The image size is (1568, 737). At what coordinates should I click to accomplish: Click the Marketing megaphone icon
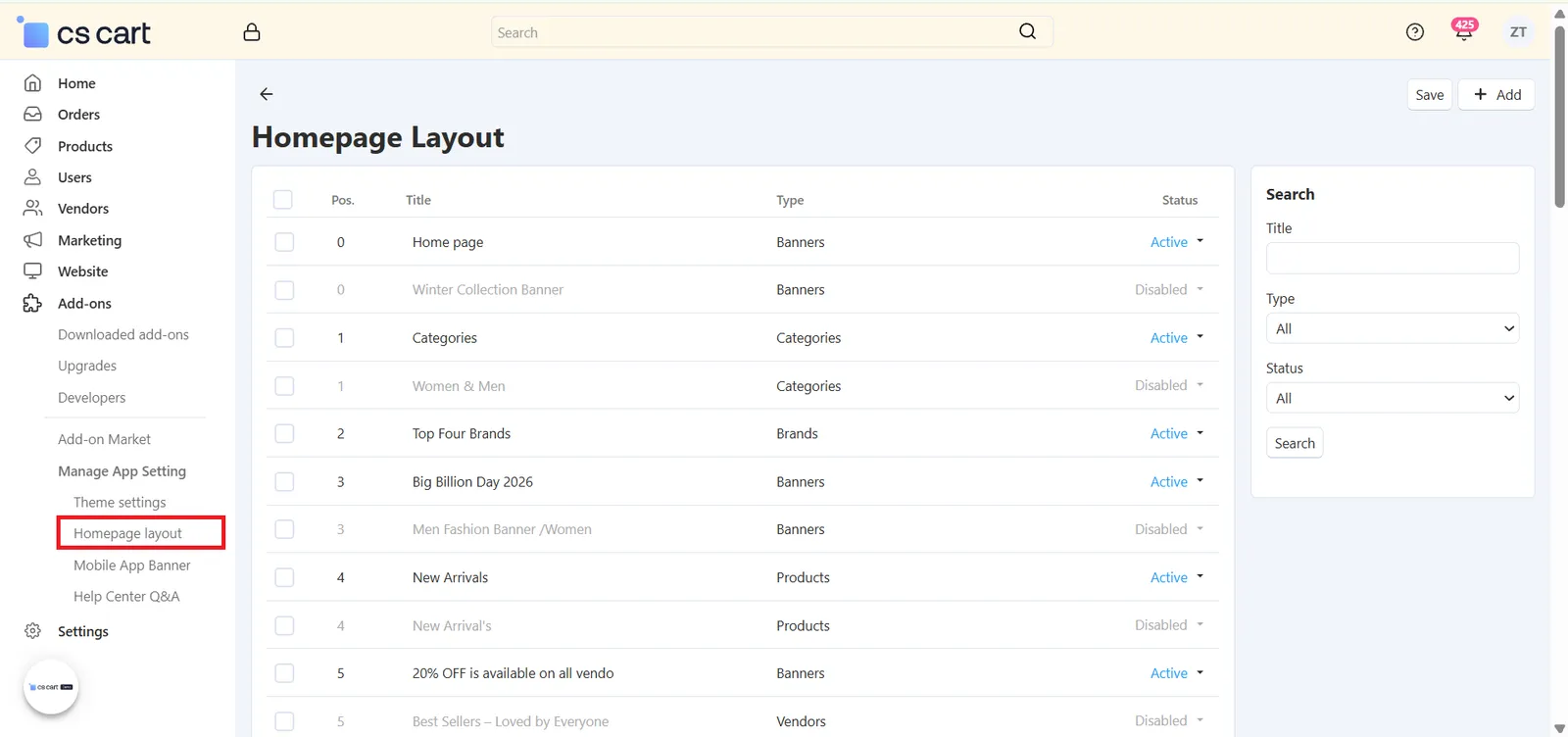pos(33,240)
